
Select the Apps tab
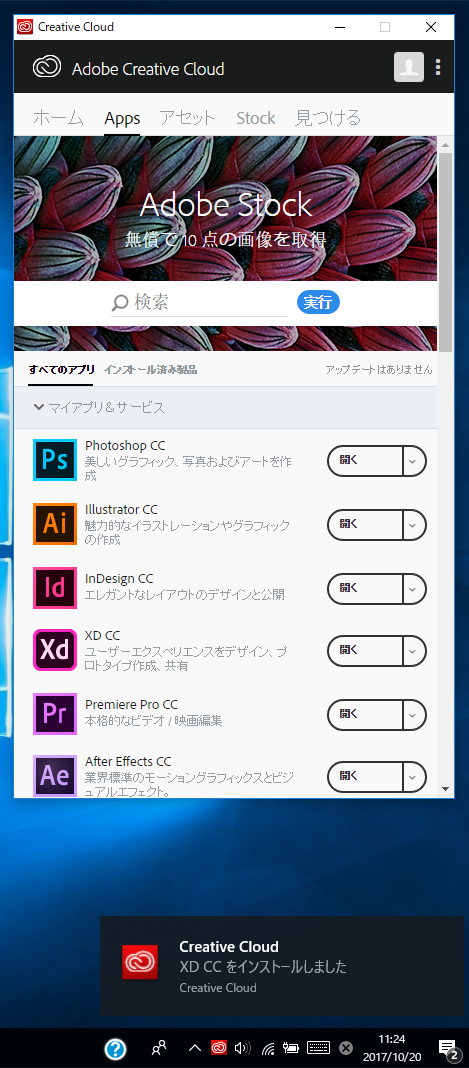[x=123, y=119]
